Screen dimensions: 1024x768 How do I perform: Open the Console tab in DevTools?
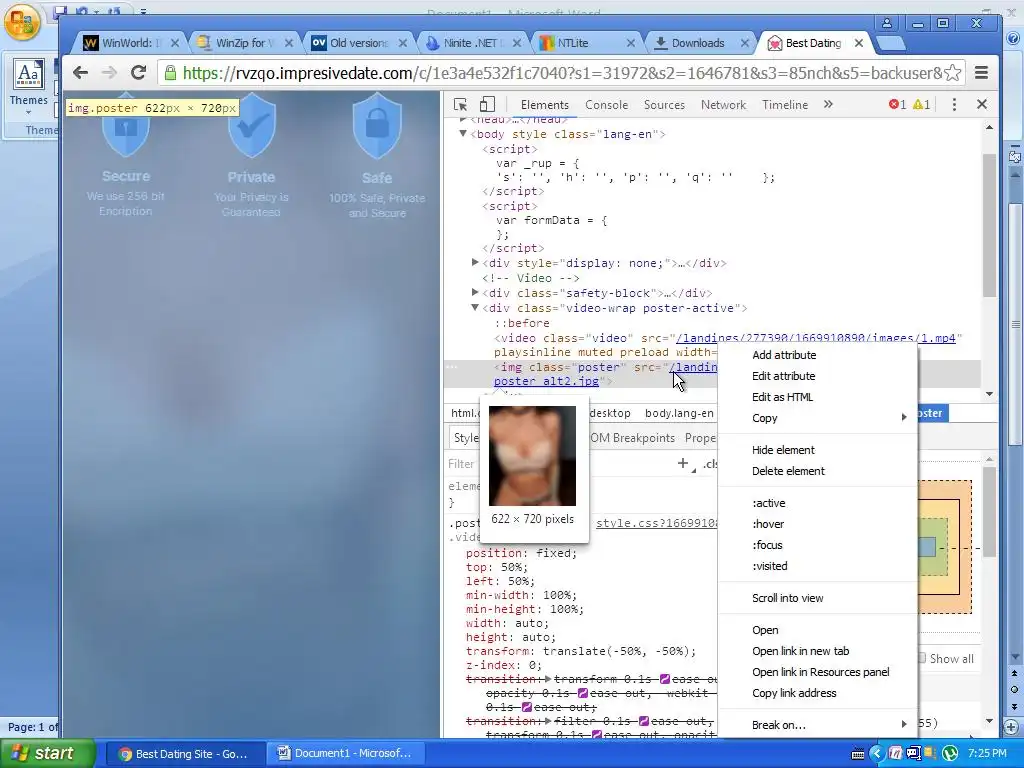coord(606,104)
